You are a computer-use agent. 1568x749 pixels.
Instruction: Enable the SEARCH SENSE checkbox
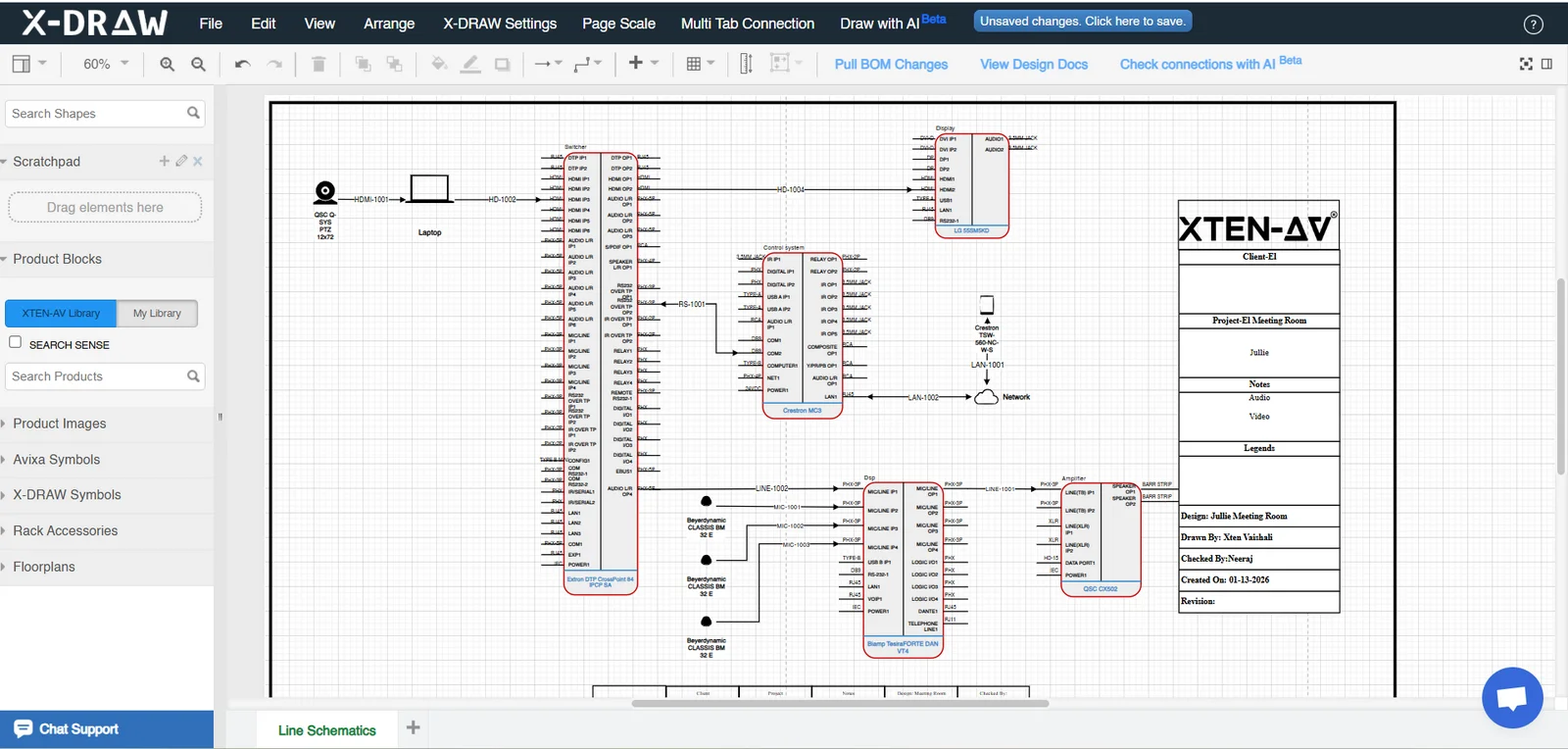15,342
